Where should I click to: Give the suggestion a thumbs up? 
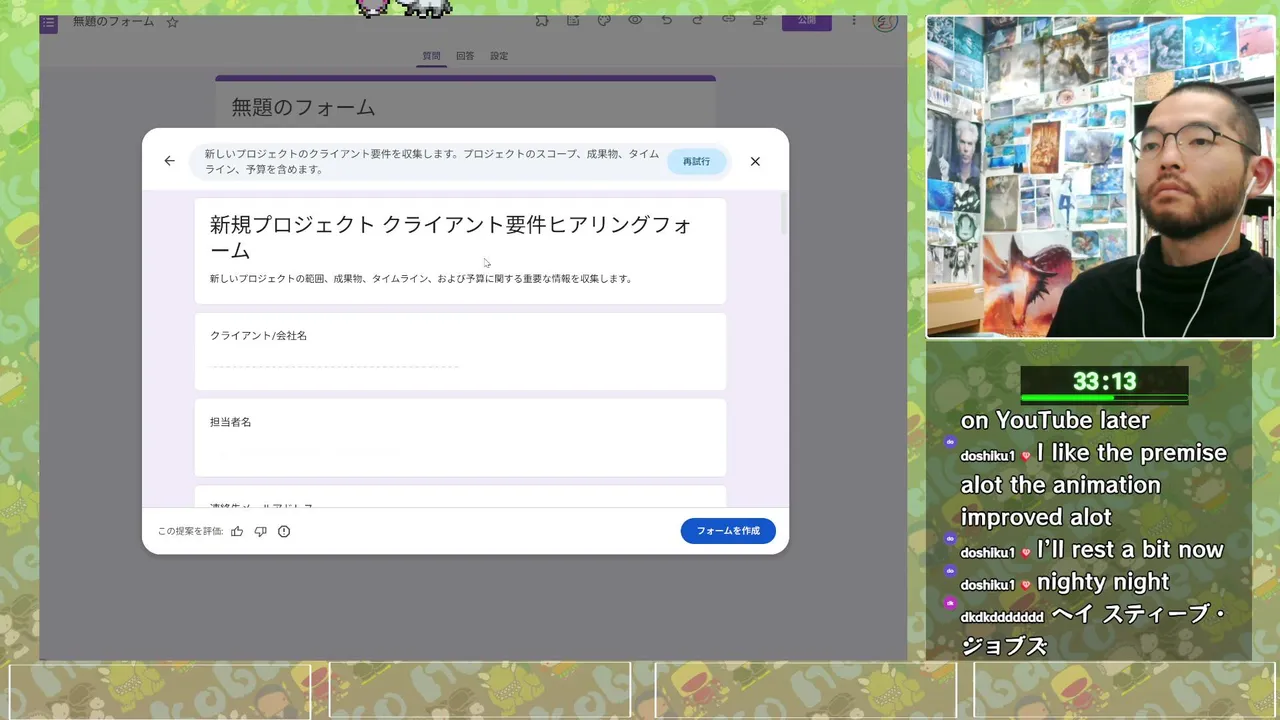point(237,531)
